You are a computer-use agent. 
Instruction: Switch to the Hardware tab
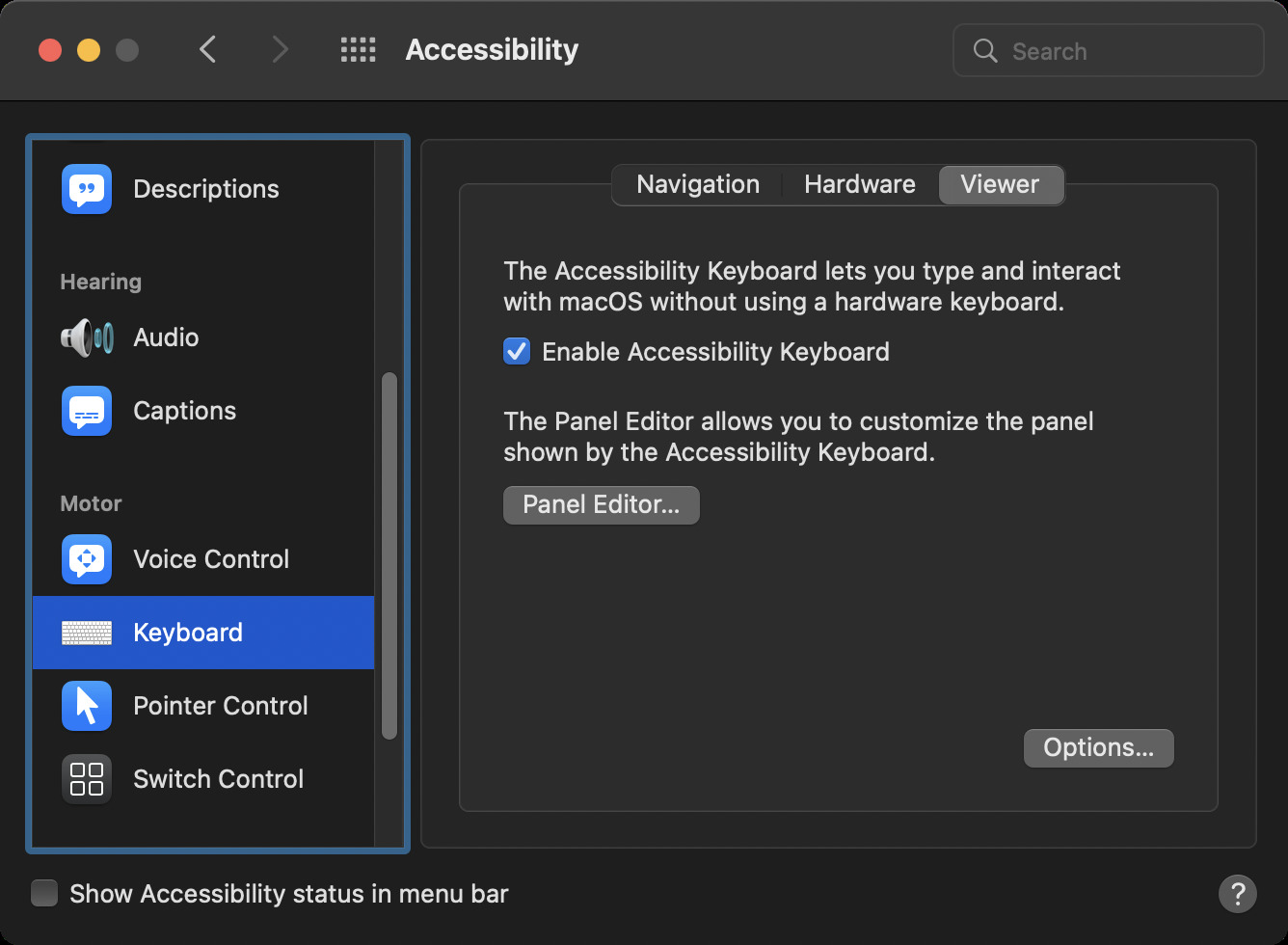coord(859,184)
